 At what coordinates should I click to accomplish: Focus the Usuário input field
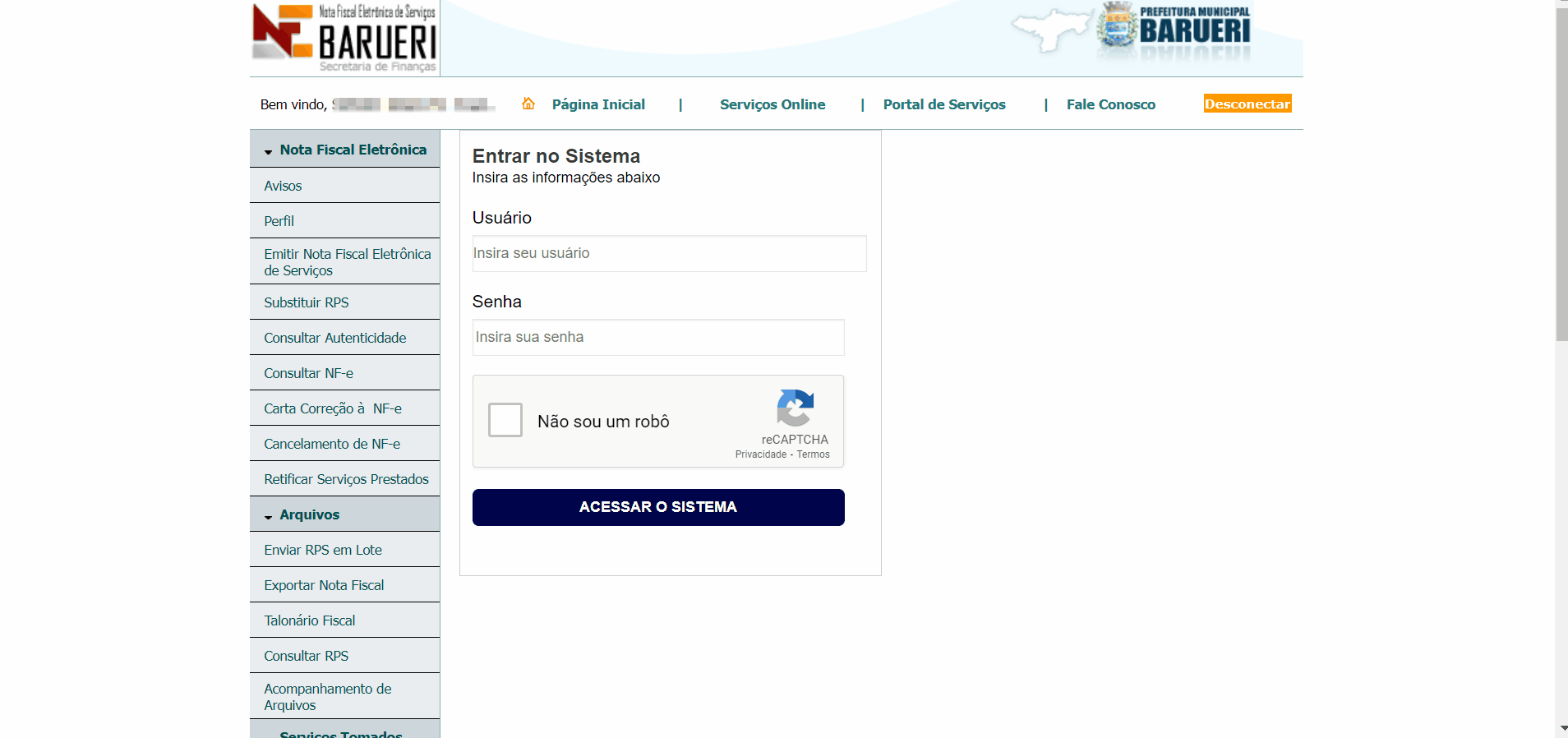[669, 253]
